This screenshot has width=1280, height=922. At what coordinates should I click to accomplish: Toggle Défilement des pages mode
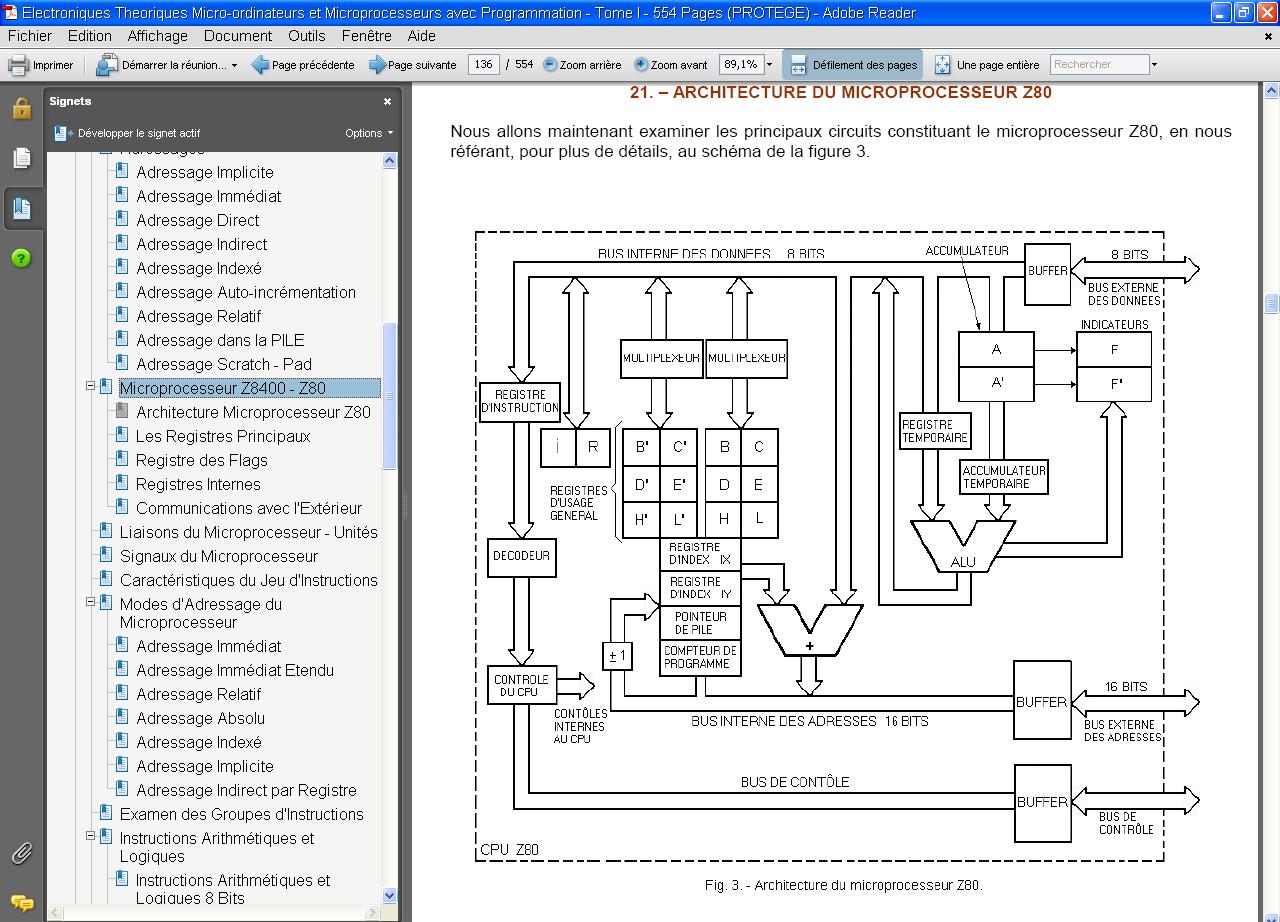click(x=853, y=65)
